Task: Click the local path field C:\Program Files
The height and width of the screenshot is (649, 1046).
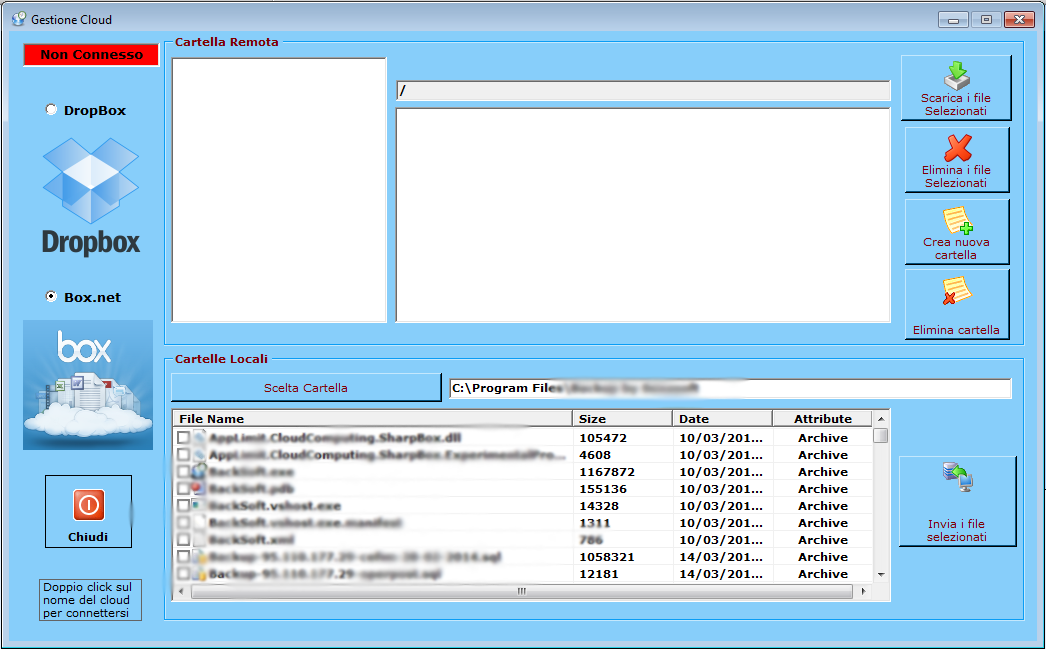Action: [730, 388]
